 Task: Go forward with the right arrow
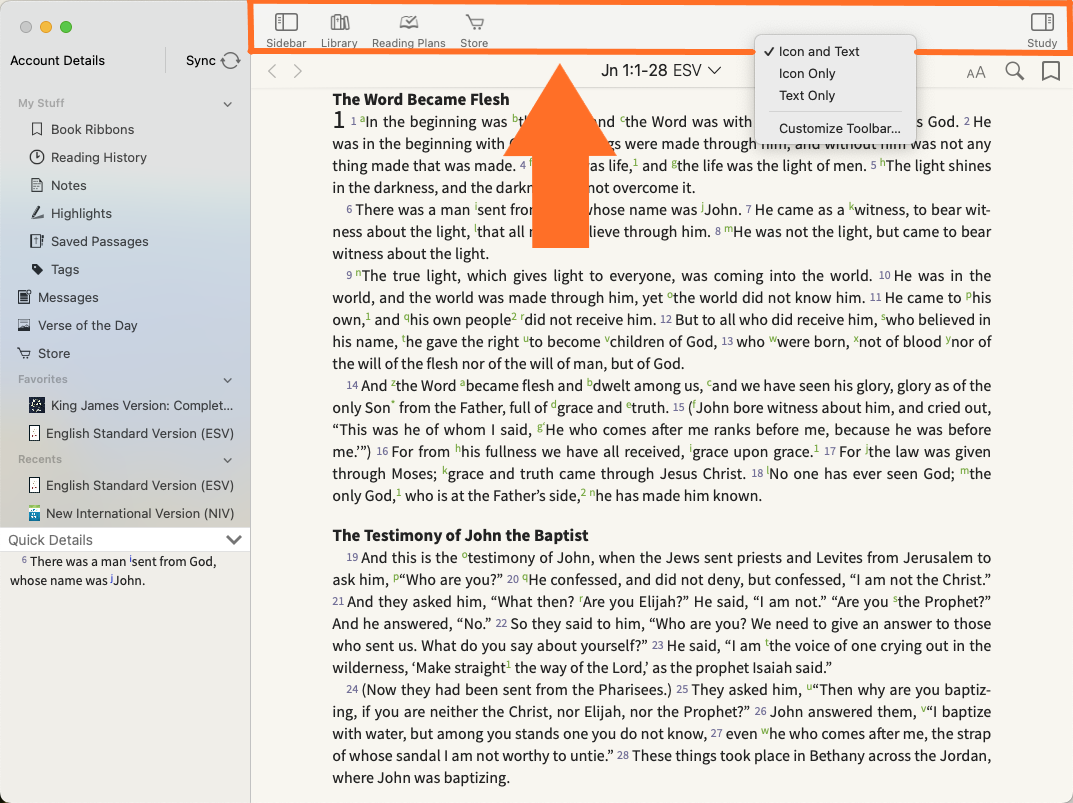click(298, 71)
